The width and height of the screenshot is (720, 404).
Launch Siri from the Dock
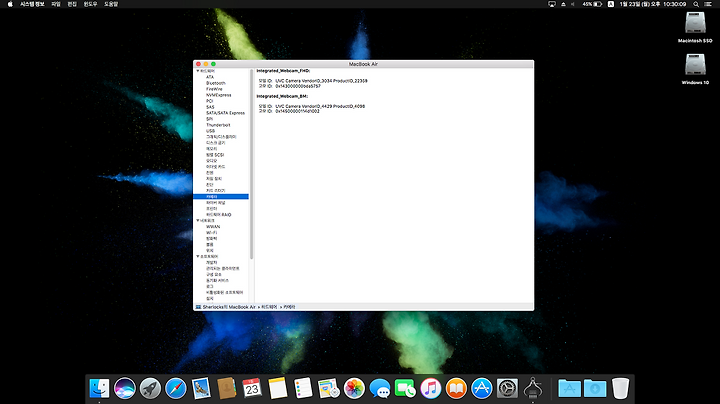125,388
